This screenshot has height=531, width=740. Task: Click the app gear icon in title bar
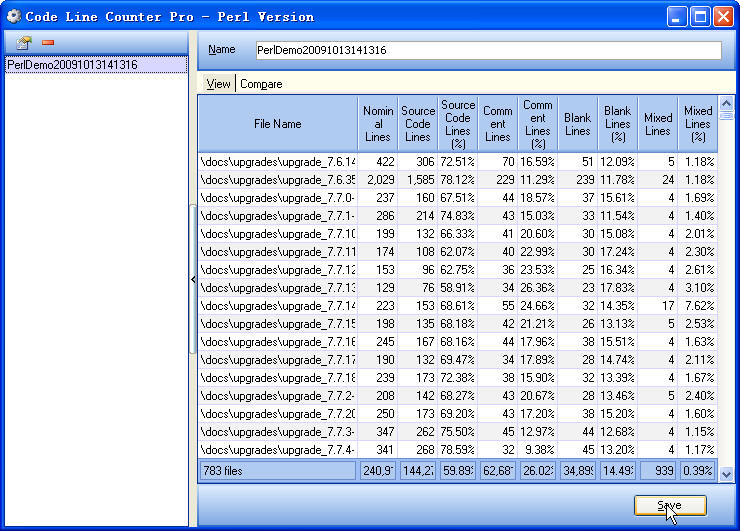tap(14, 16)
